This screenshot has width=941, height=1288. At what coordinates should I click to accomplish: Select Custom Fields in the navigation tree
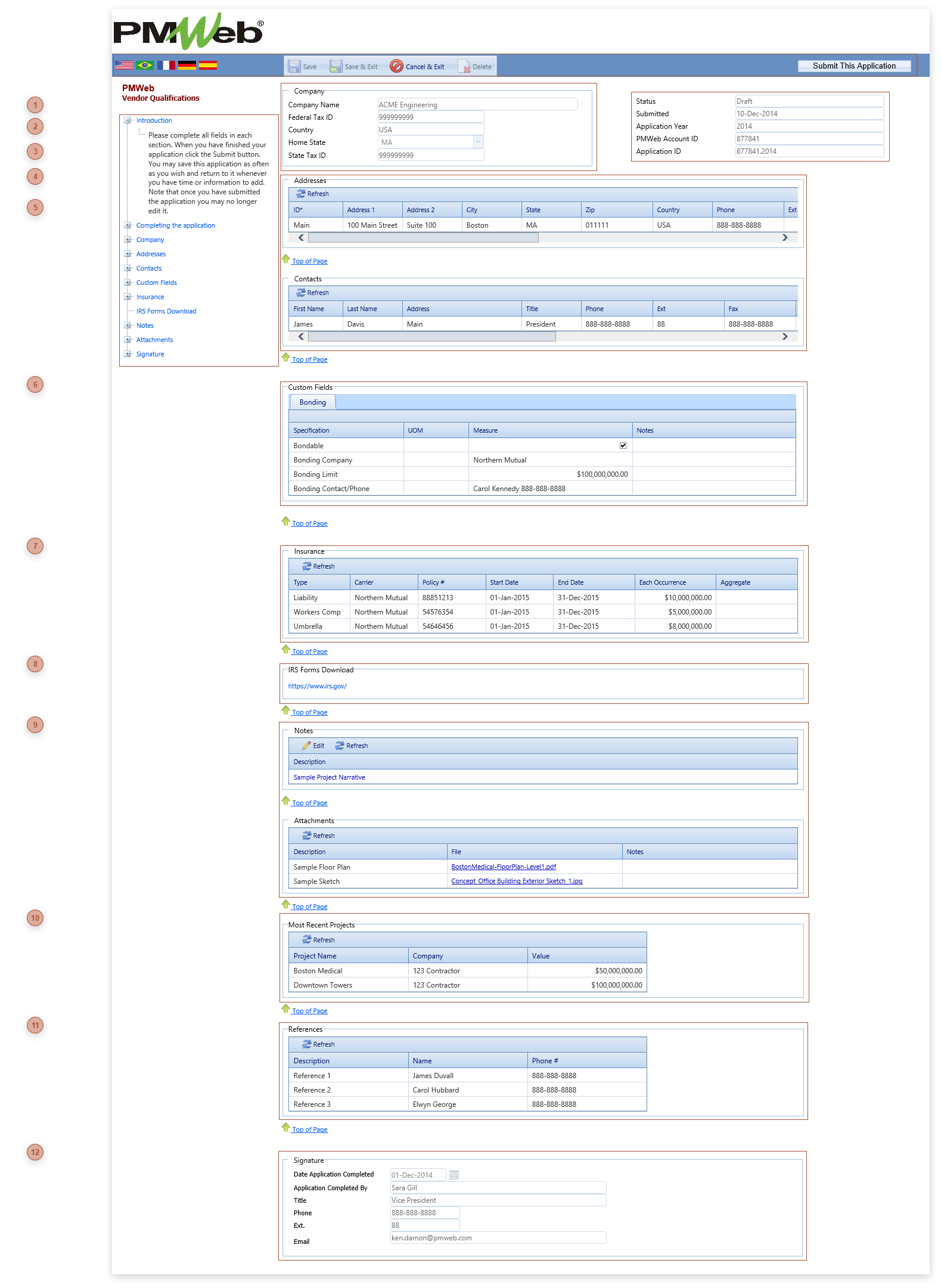coord(157,283)
